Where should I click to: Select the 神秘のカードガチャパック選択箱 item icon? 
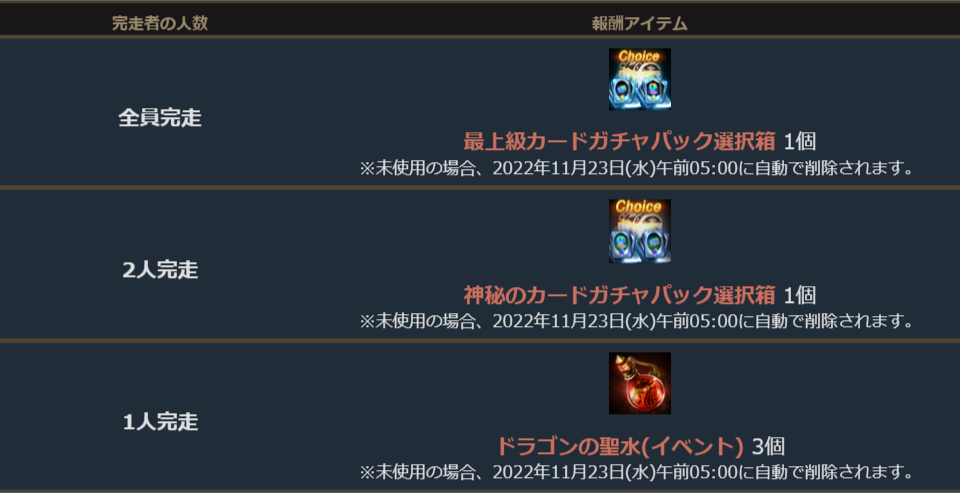pos(640,231)
